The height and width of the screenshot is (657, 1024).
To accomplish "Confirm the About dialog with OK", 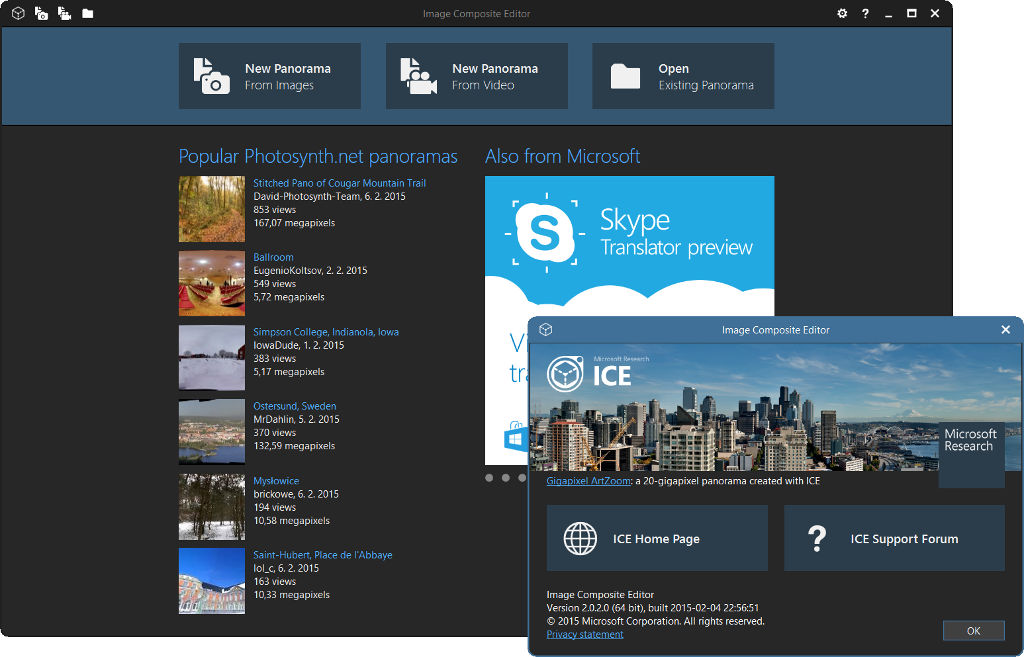I will tap(974, 631).
